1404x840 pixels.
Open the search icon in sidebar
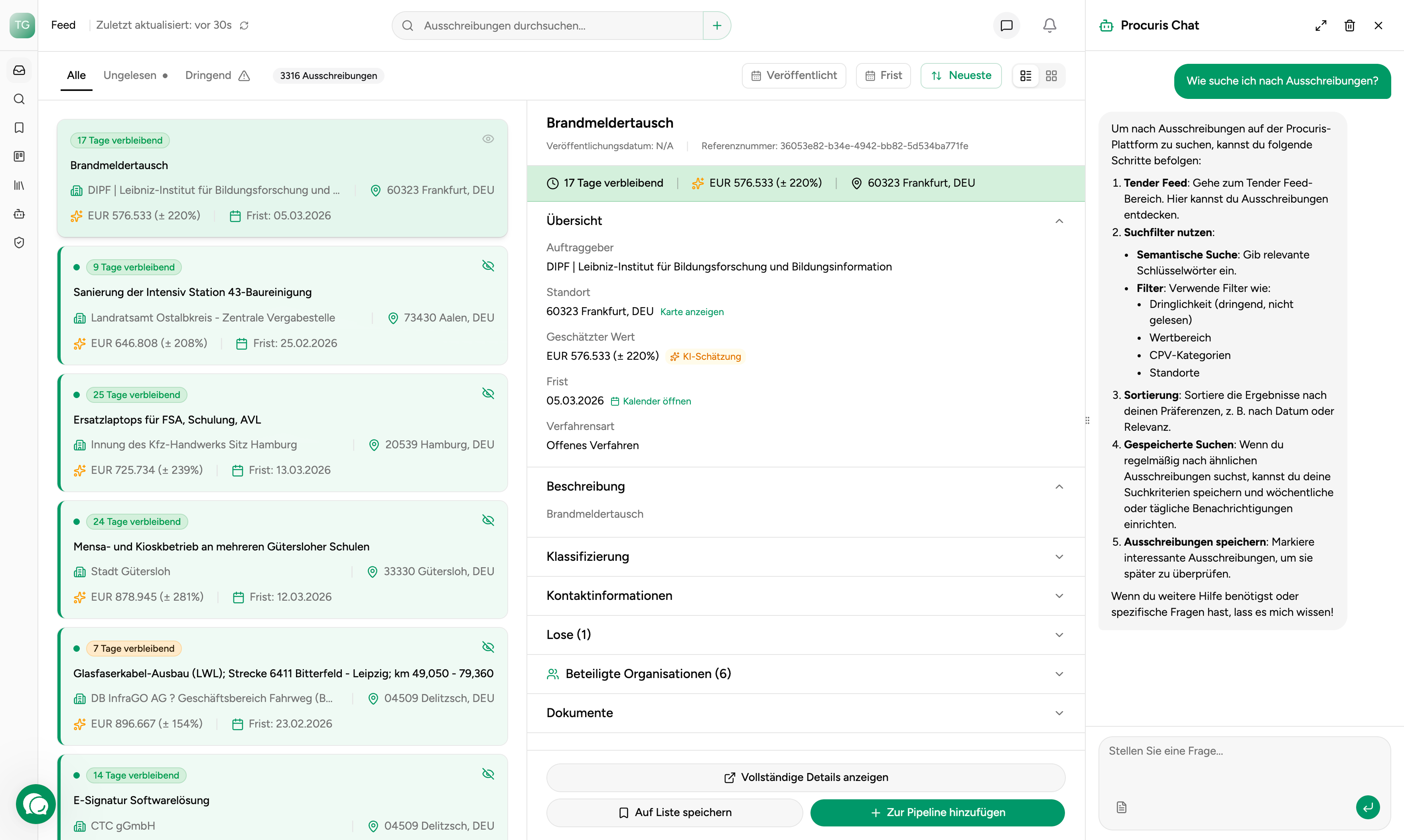(19, 99)
